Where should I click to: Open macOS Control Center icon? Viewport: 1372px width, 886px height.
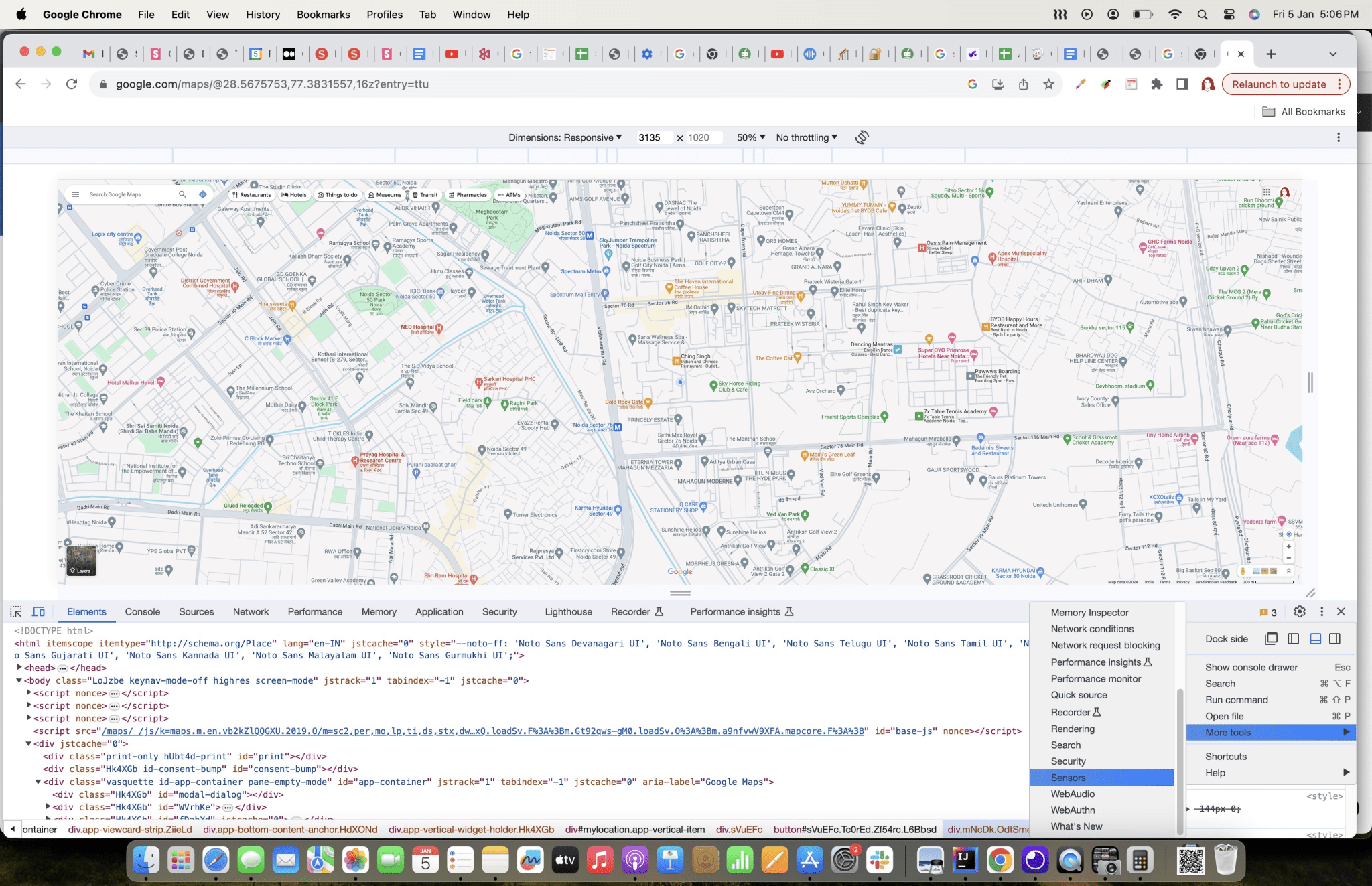[x=1229, y=14]
